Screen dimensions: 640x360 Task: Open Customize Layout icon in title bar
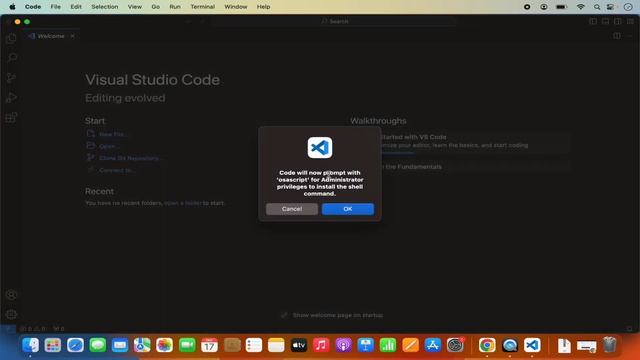click(x=630, y=21)
